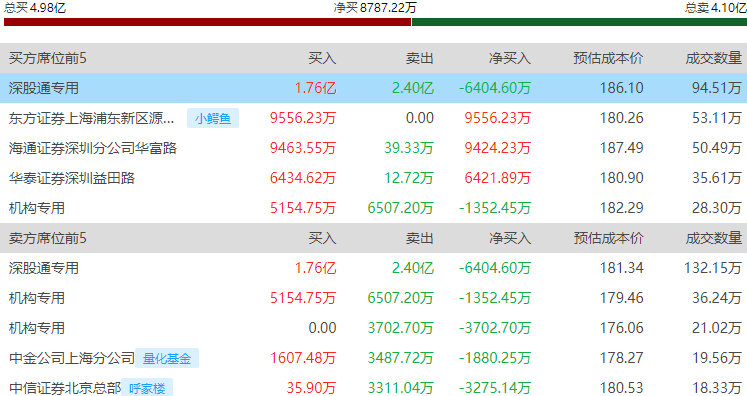Image resolution: width=747 pixels, height=396 pixels.
Task: Select 深股通专用 in seller table
Action: click(x=44, y=268)
